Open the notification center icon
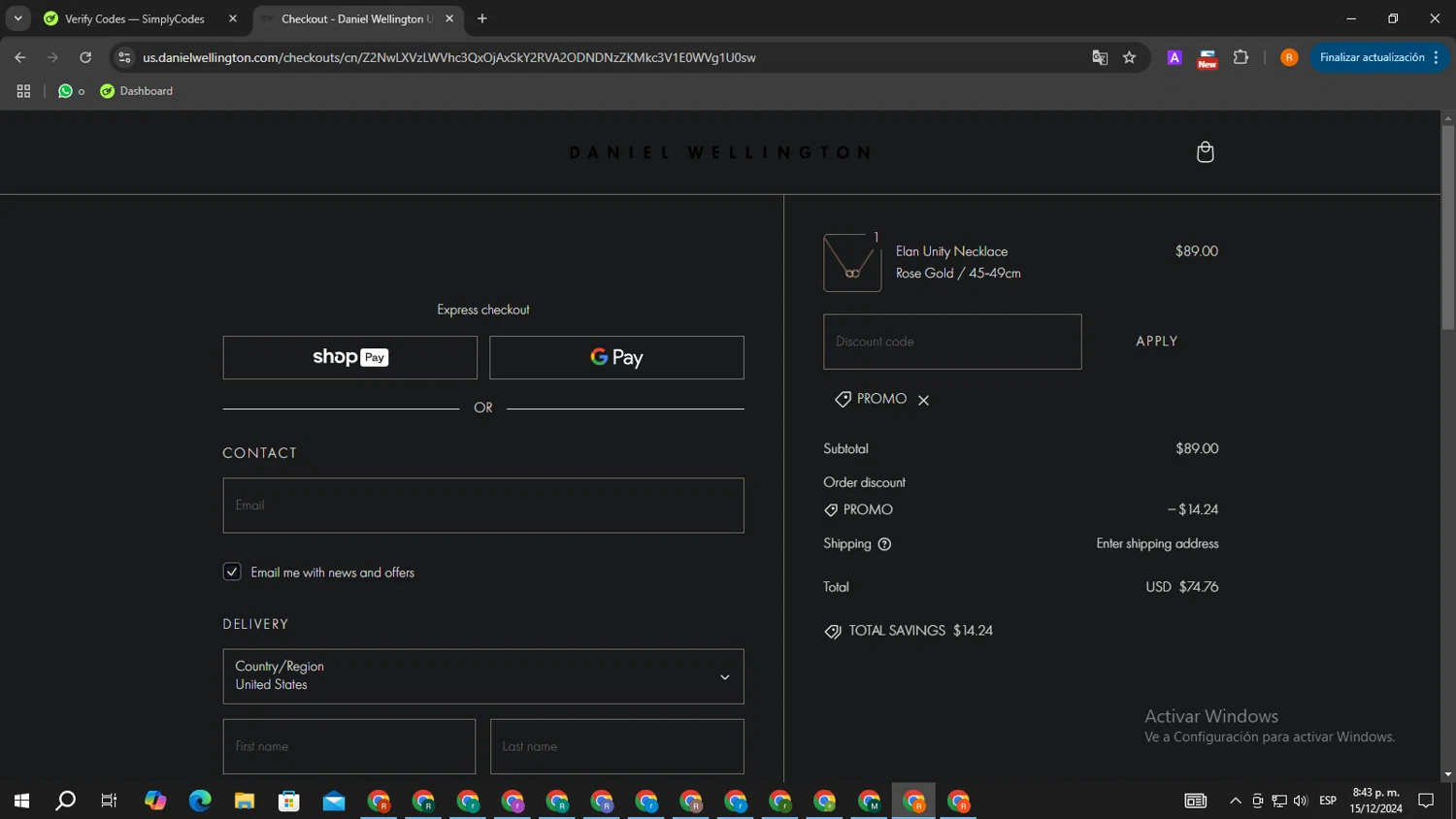 coord(1426,801)
